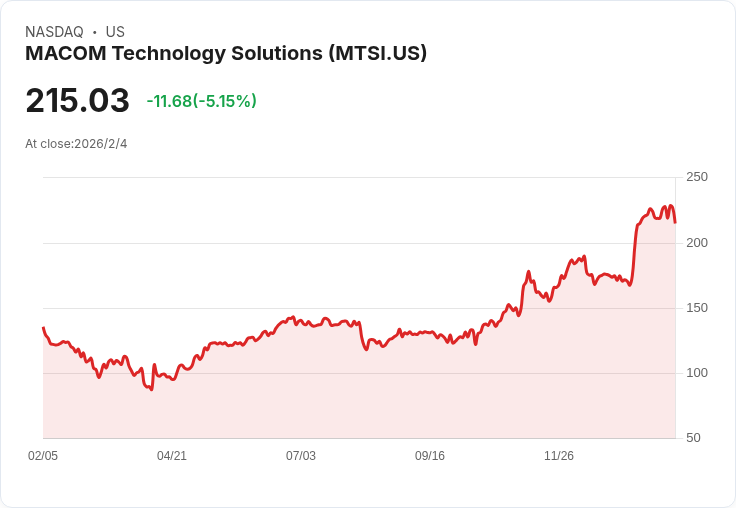
Task: Click the 09/16 date axis label
Action: pyautogui.click(x=429, y=455)
